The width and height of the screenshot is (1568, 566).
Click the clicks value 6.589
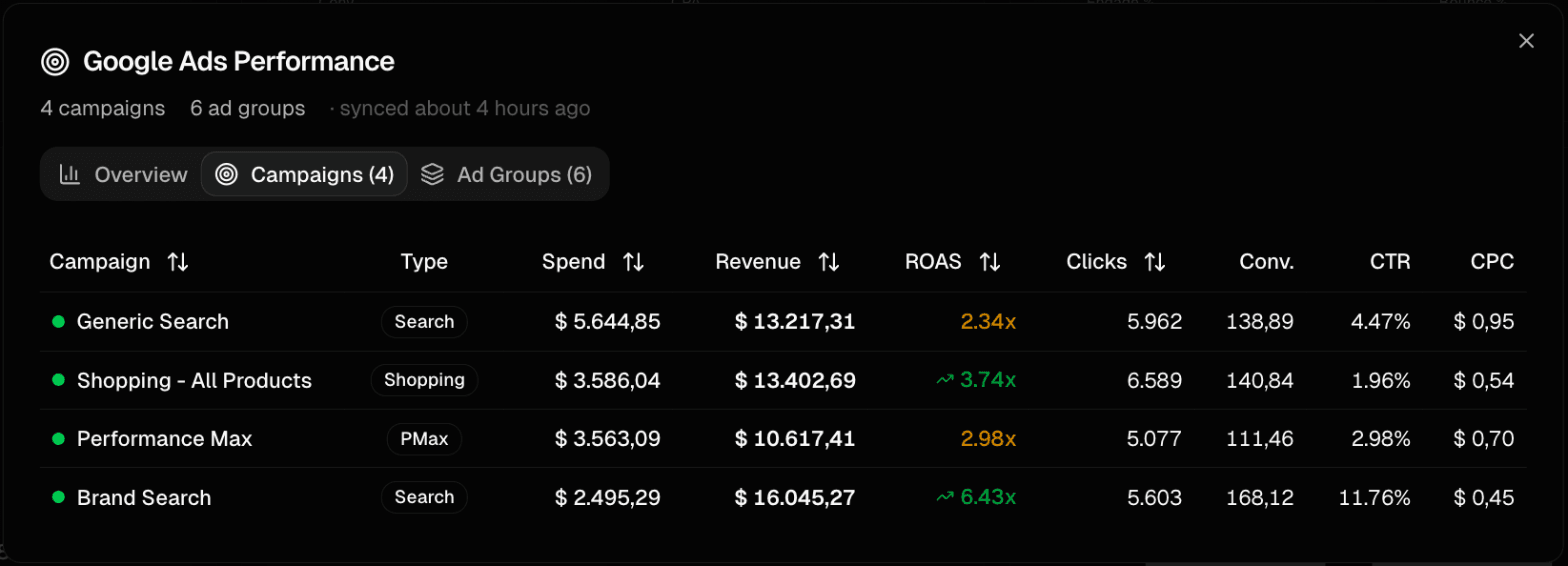click(1154, 380)
